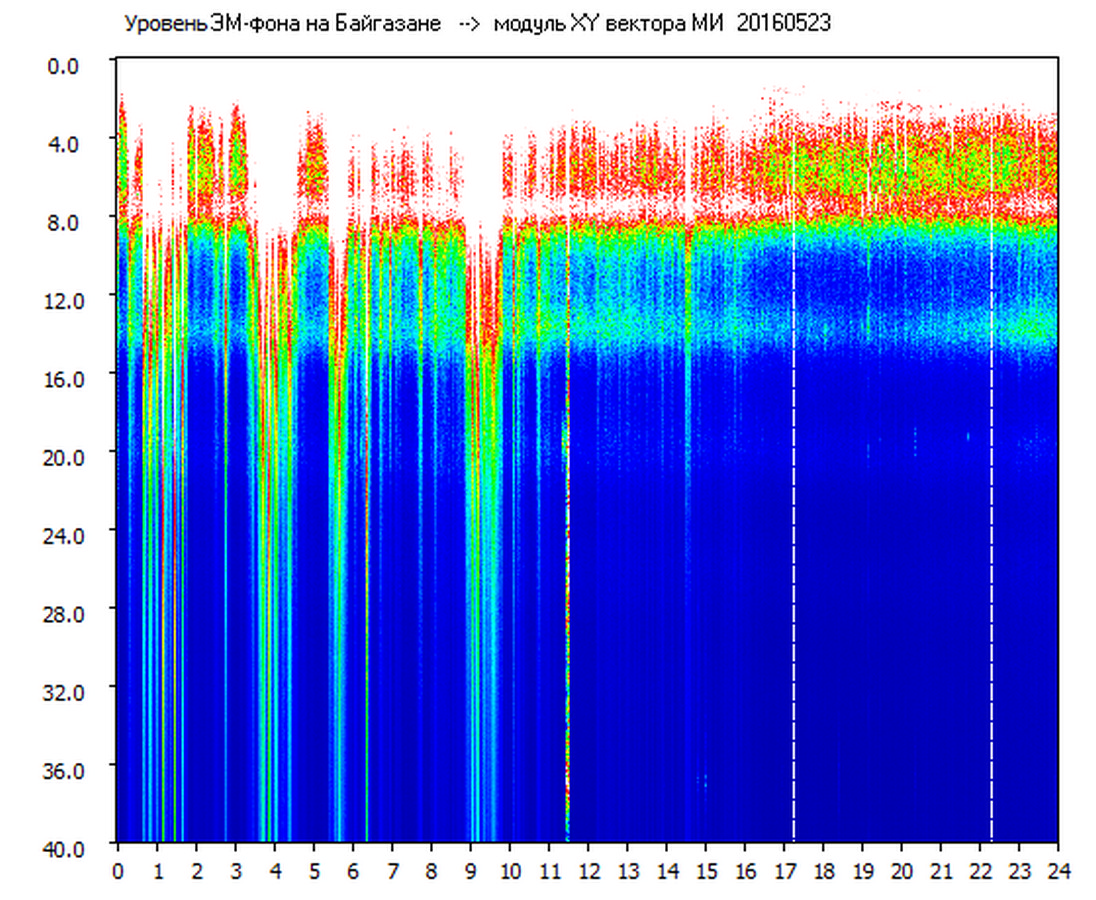This screenshot has width=1096, height=900.
Task: Click the word 'Байгазане' in the chart title
Action: click(x=392, y=24)
